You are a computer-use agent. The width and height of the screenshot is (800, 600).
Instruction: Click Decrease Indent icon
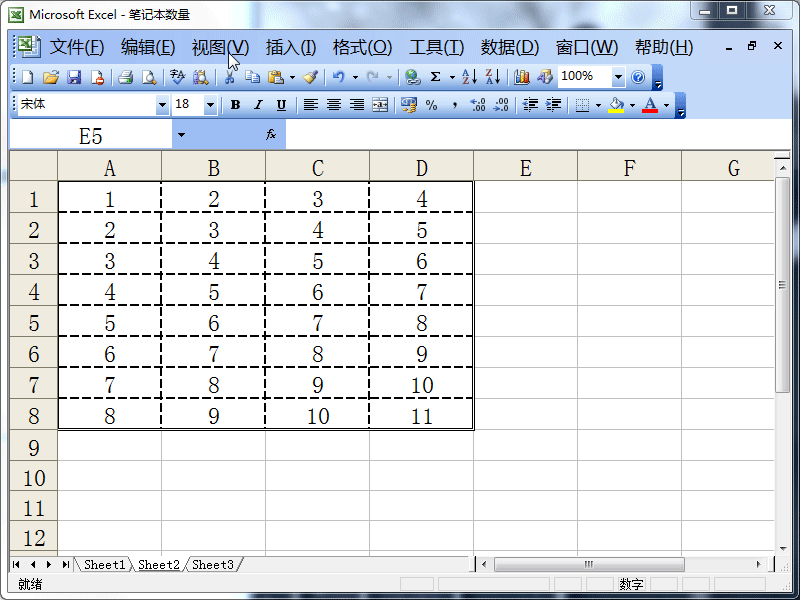click(x=530, y=105)
